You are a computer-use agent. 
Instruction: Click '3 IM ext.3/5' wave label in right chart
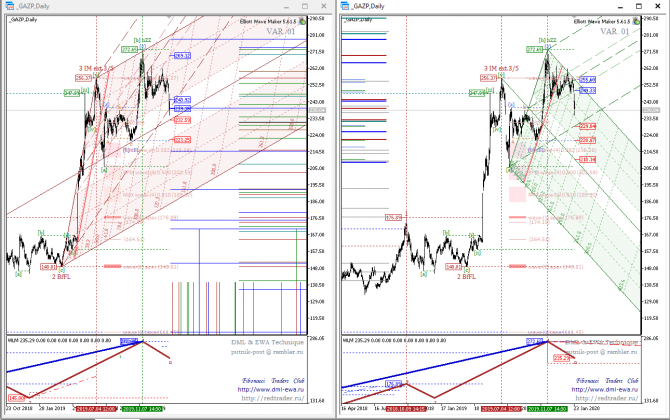[x=502, y=68]
